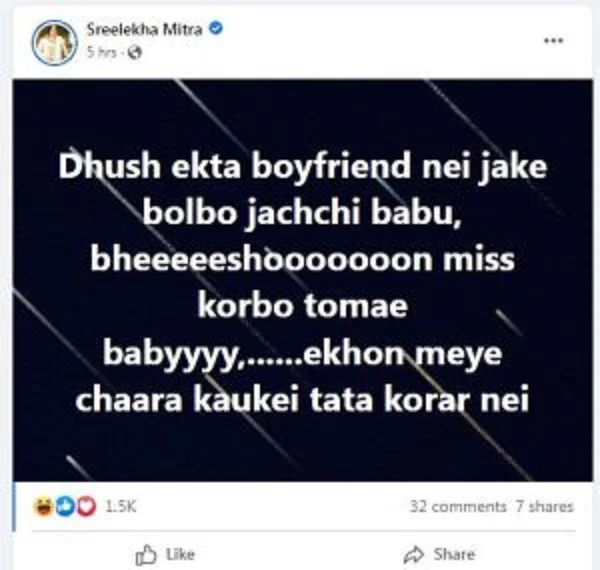
Task: Click the blue thumbs-up reaction emoji
Action: tap(65, 507)
